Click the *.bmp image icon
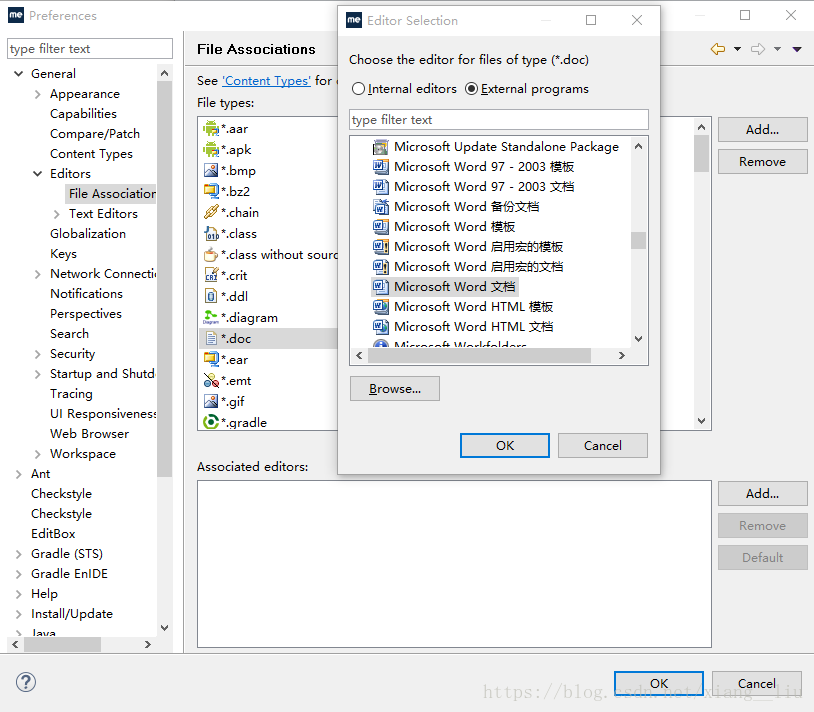 click(x=211, y=170)
